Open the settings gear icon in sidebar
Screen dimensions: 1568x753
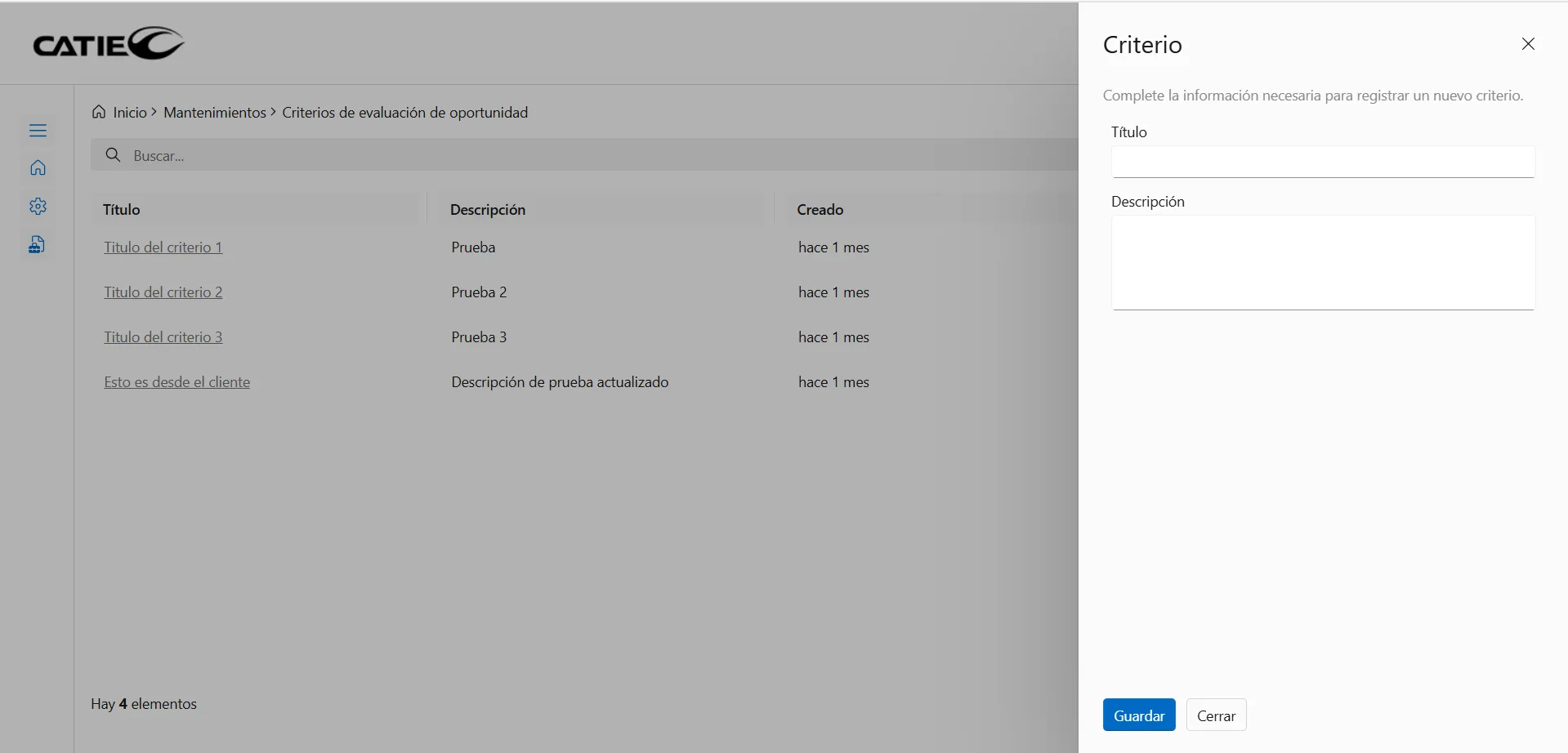click(38, 207)
